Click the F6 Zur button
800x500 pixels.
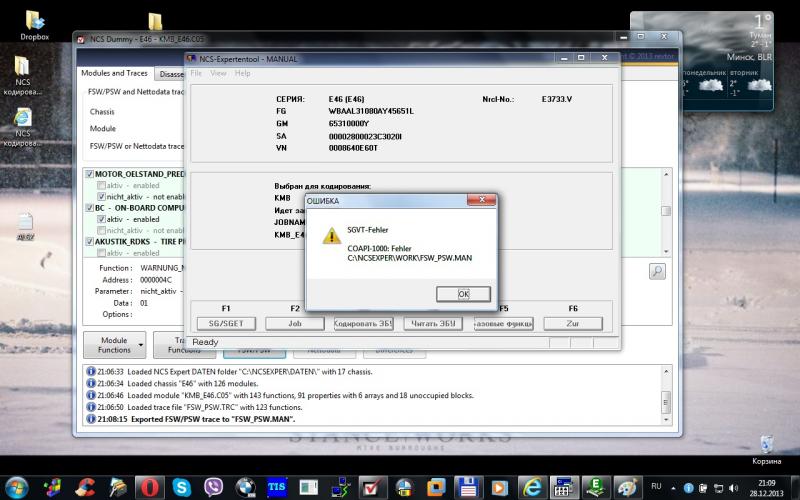[x=573, y=323]
